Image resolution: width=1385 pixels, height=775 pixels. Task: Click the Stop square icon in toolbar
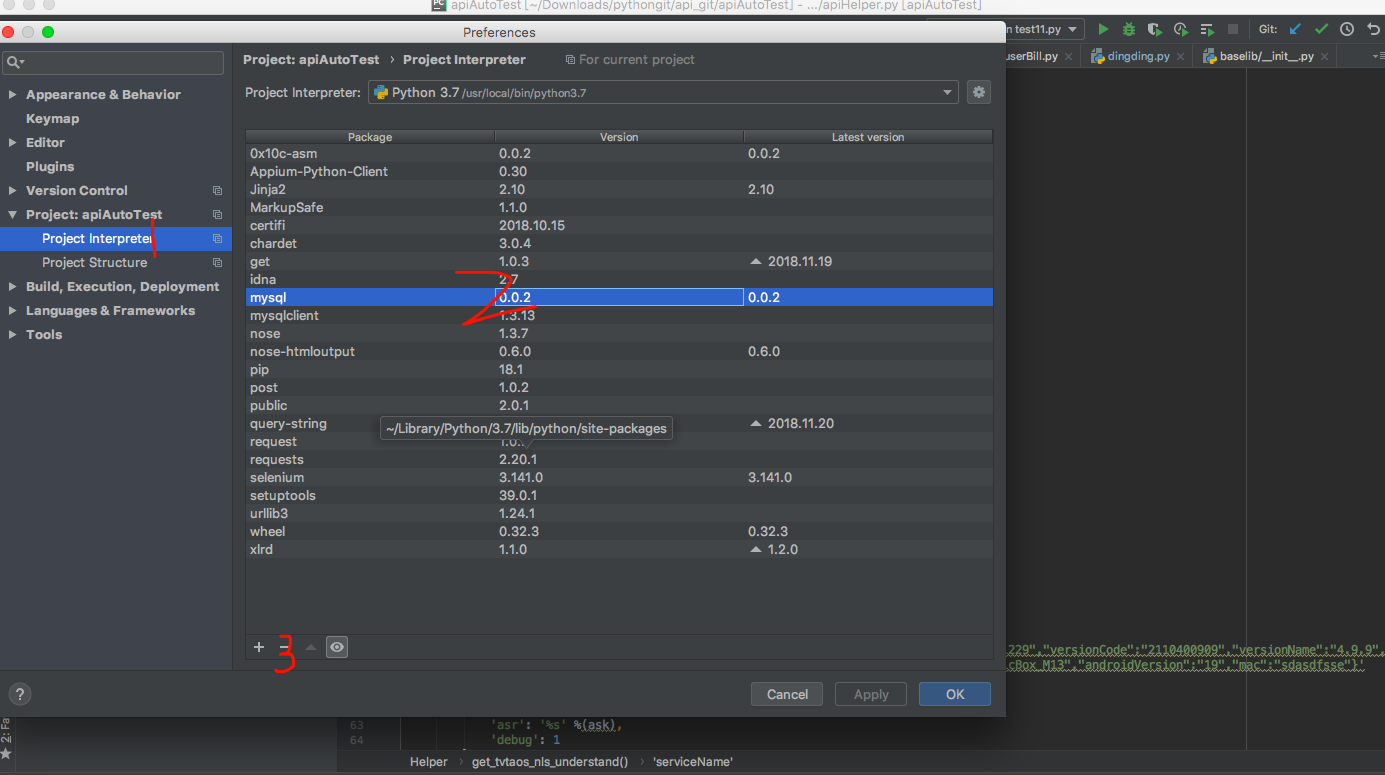(x=1233, y=29)
